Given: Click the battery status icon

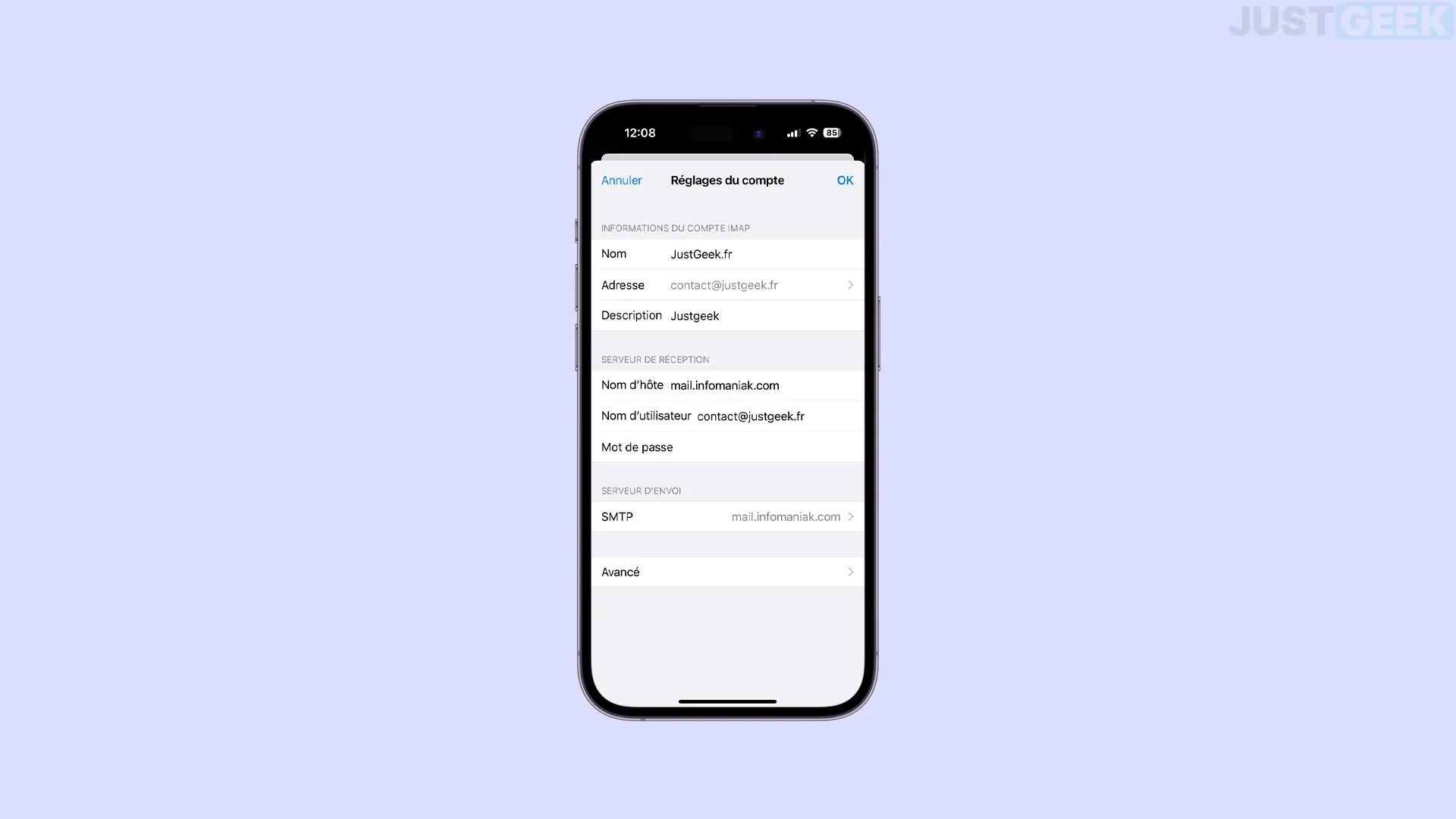Looking at the screenshot, I should (831, 132).
